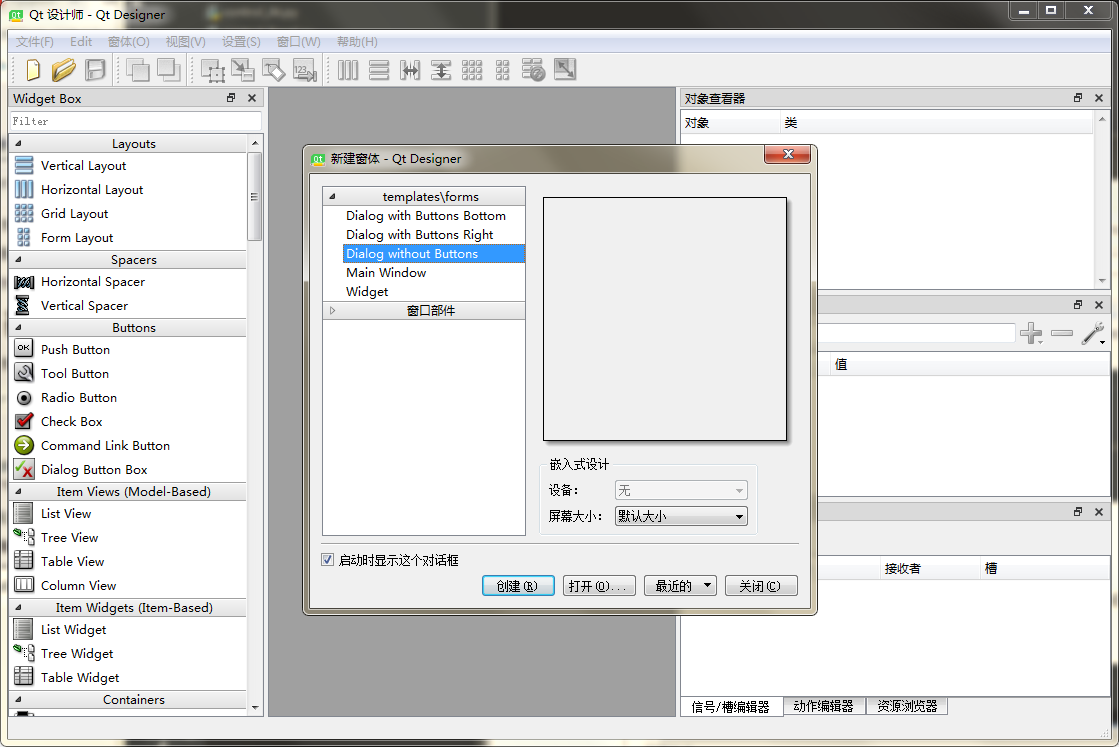
Task: Open the 最近的 dropdown button
Action: click(680, 586)
